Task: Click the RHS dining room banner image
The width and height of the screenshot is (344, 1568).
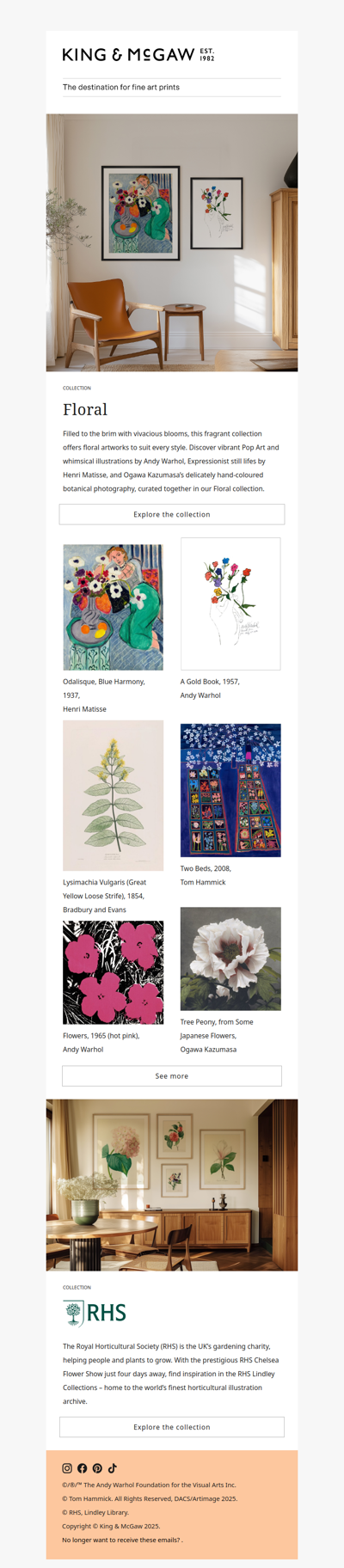Action: pyautogui.click(x=172, y=1185)
